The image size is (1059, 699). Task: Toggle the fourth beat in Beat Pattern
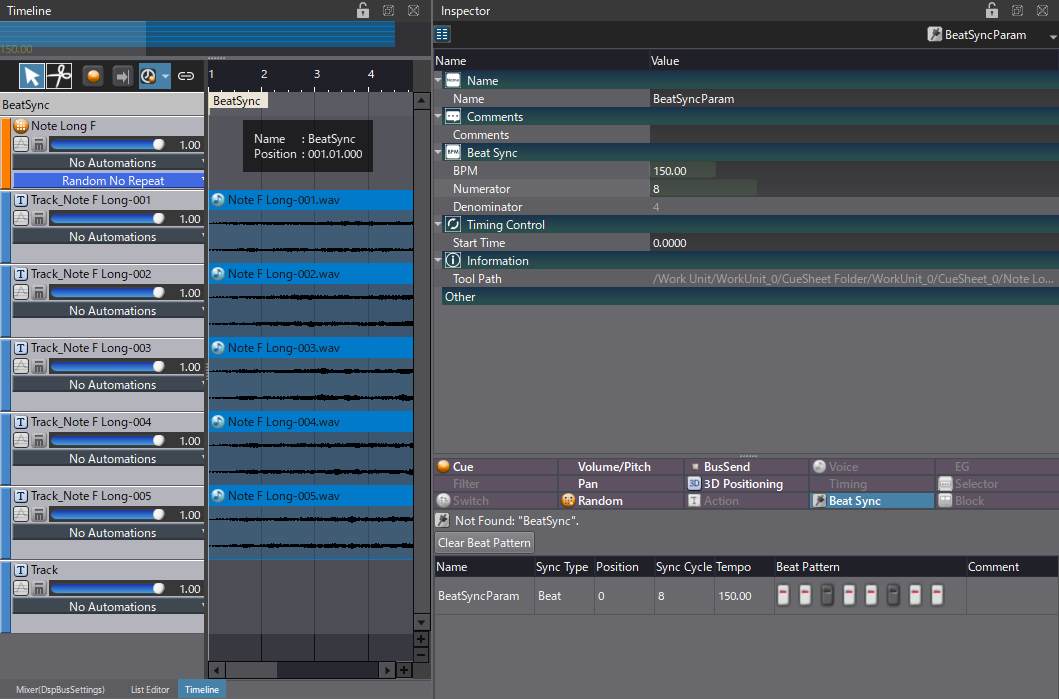click(849, 595)
